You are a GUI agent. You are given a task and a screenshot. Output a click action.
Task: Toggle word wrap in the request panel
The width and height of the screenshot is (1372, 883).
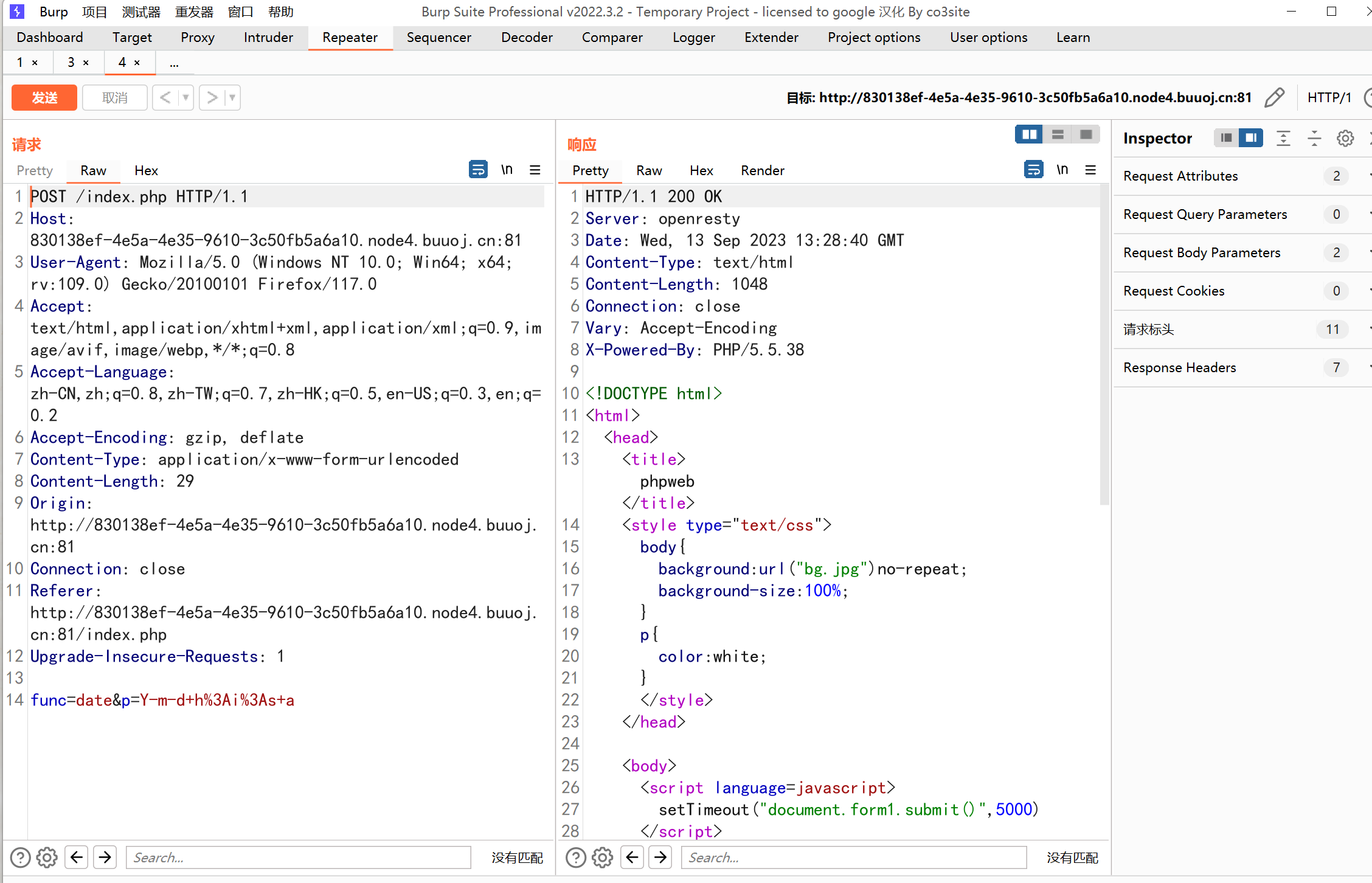click(x=478, y=170)
